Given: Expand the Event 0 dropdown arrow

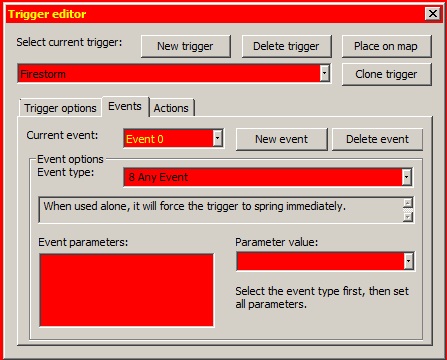Looking at the screenshot, I should point(217,138).
